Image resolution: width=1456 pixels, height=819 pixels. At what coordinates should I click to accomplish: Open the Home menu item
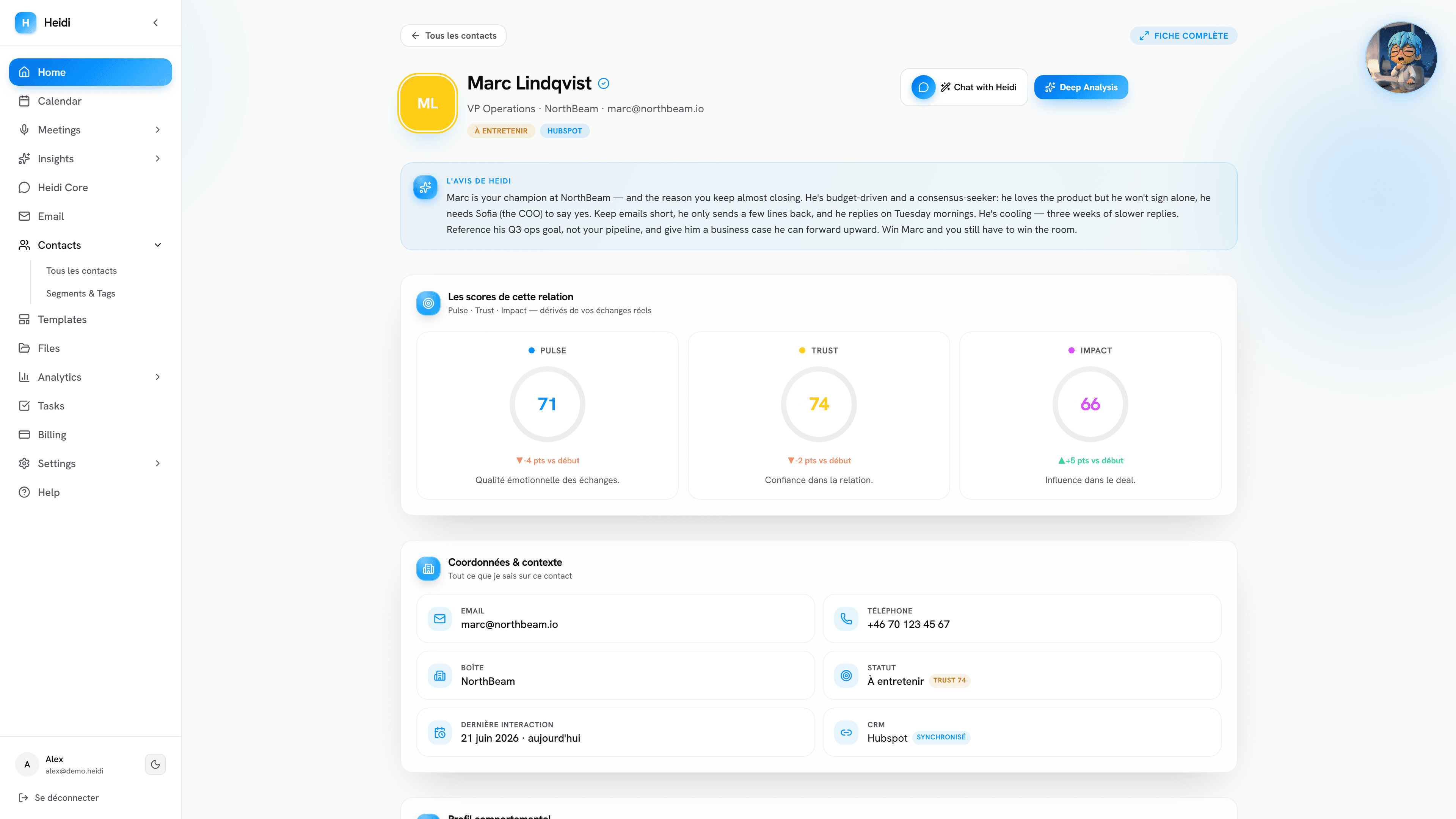(91, 72)
